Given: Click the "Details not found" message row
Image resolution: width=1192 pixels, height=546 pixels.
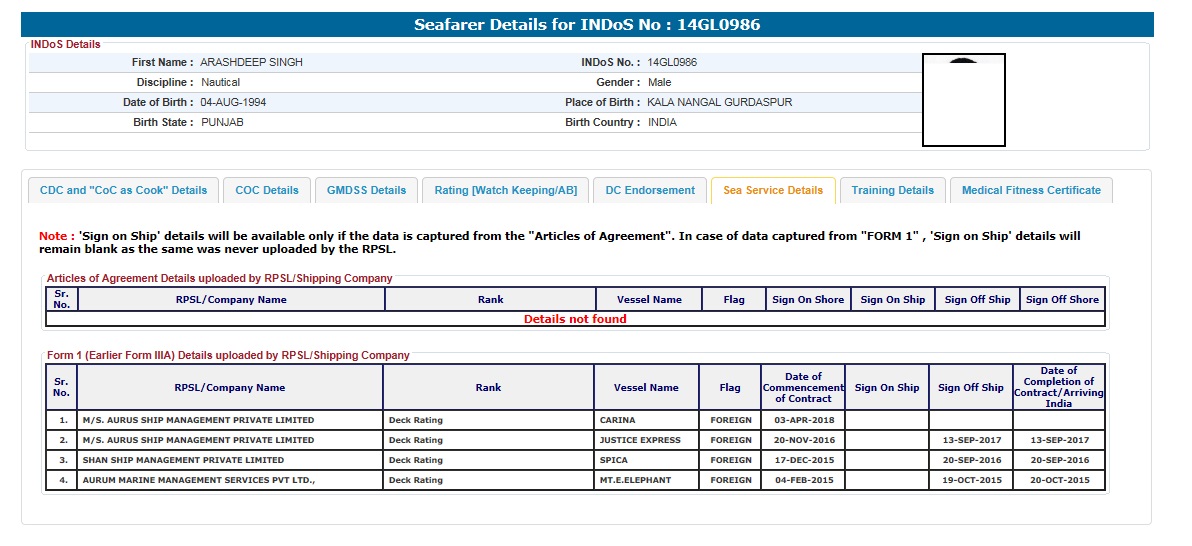Looking at the screenshot, I should [x=575, y=319].
